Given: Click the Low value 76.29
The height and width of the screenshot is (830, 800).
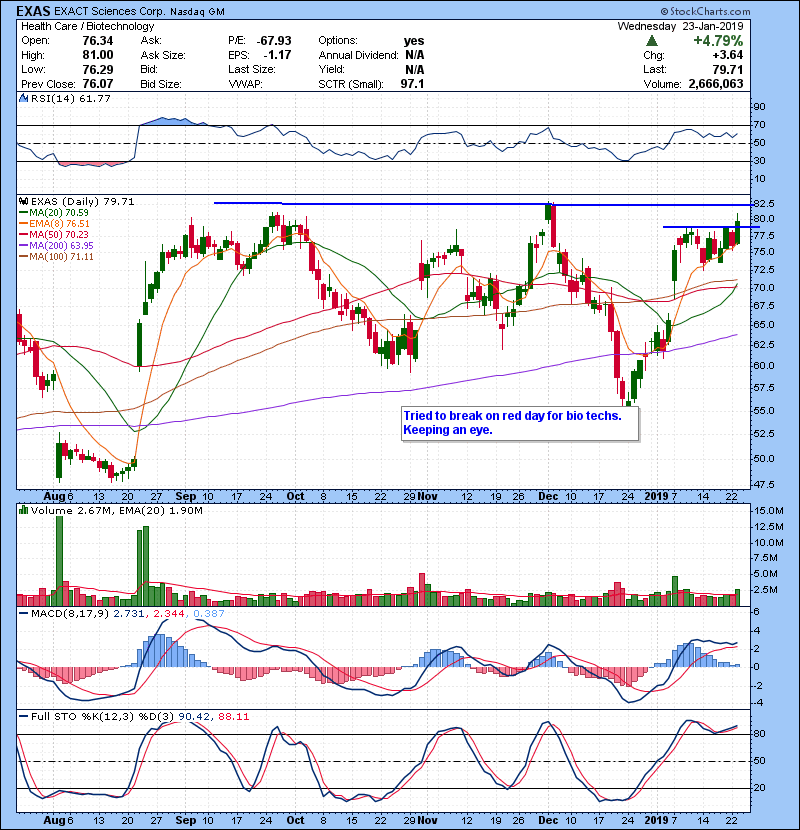Looking at the screenshot, I should [97, 69].
